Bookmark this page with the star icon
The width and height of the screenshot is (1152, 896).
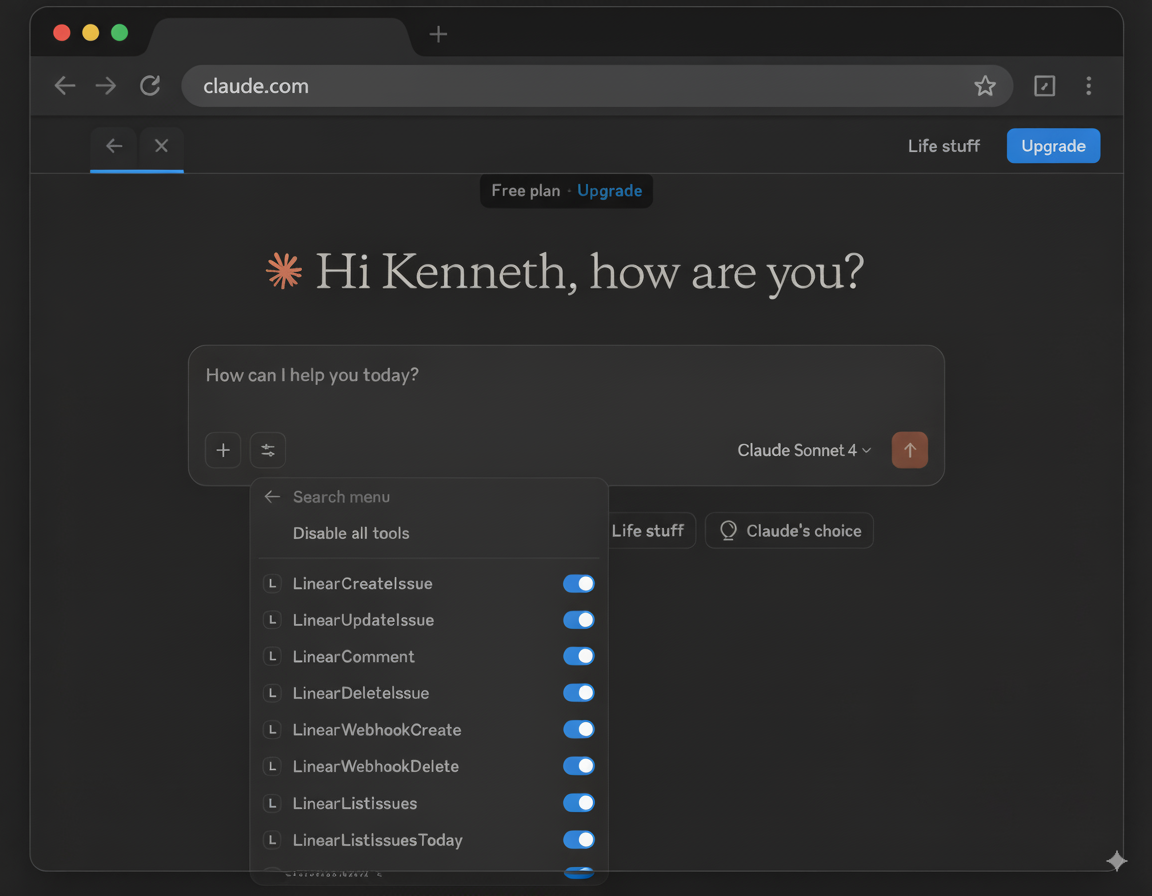click(x=984, y=86)
